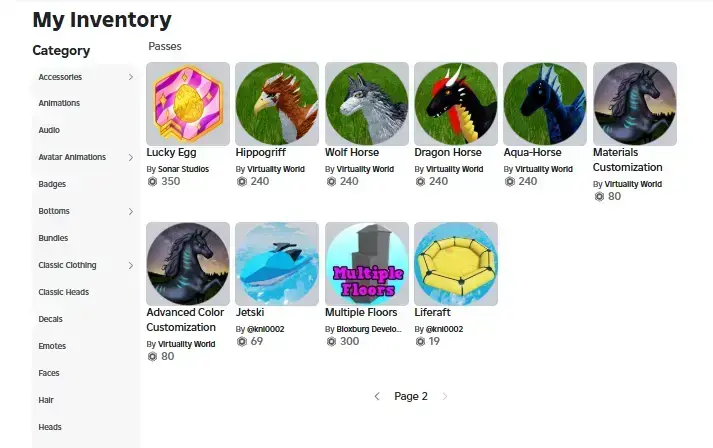The image size is (713, 448).
Task: Select the Hippogriff pass image
Action: click(x=277, y=104)
